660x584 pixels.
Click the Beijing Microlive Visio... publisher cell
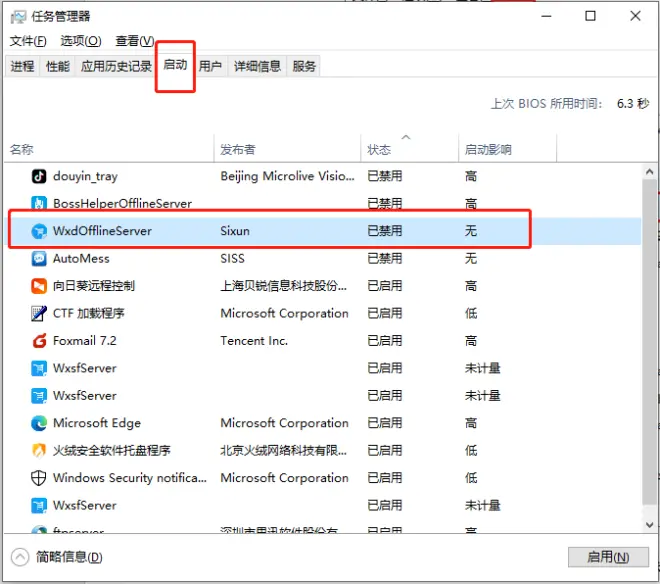coord(287,176)
